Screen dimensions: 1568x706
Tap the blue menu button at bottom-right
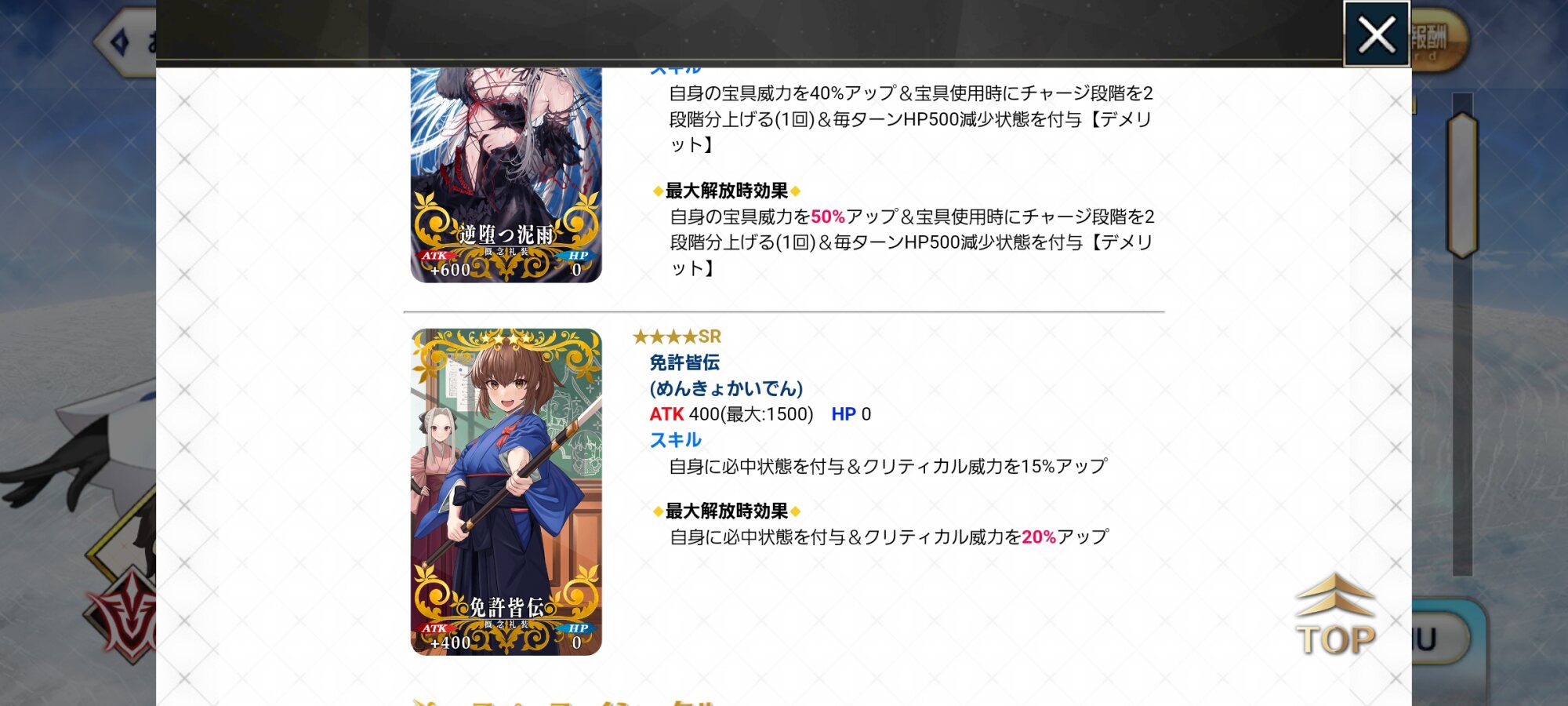click(x=1439, y=639)
